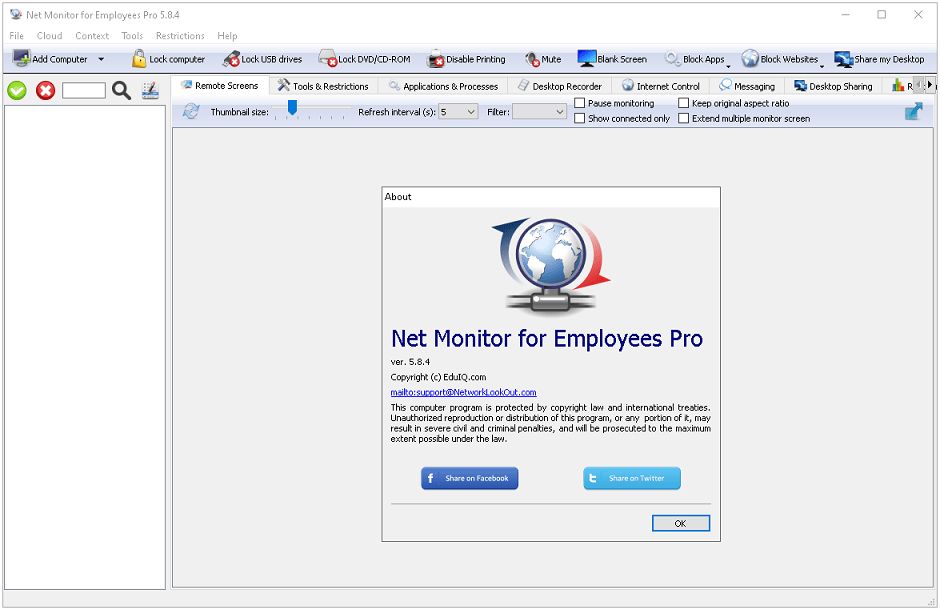Switch to the Tools & Restrictions tab
Screen dimensions: 940x610
coord(323,86)
